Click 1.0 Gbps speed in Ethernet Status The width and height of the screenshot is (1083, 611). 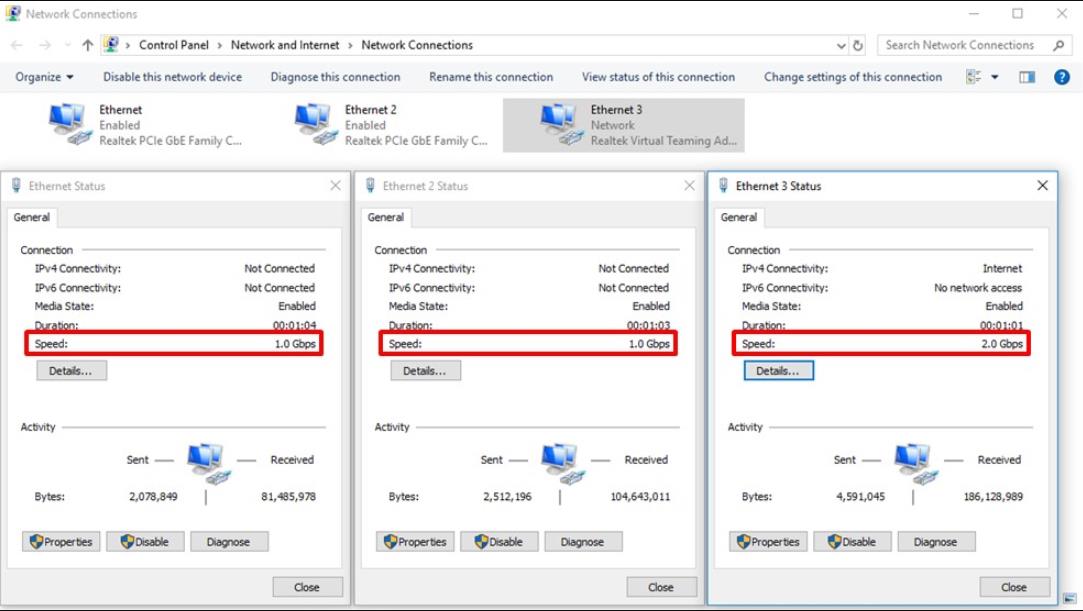295,344
